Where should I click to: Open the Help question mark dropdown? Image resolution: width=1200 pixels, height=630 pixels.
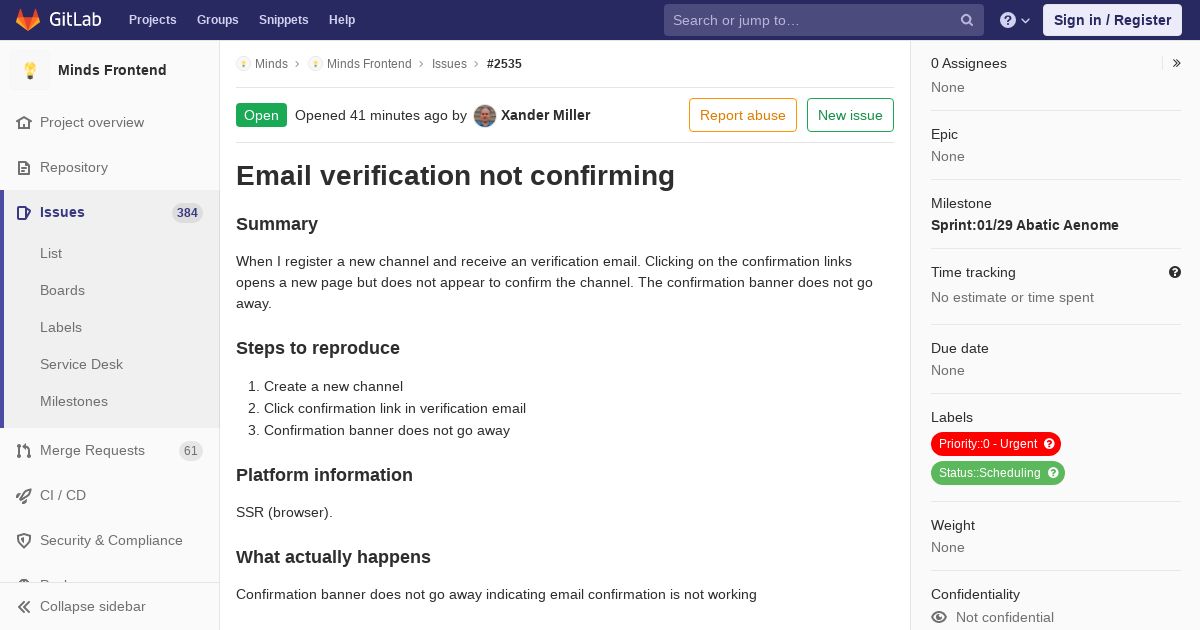tap(1015, 20)
